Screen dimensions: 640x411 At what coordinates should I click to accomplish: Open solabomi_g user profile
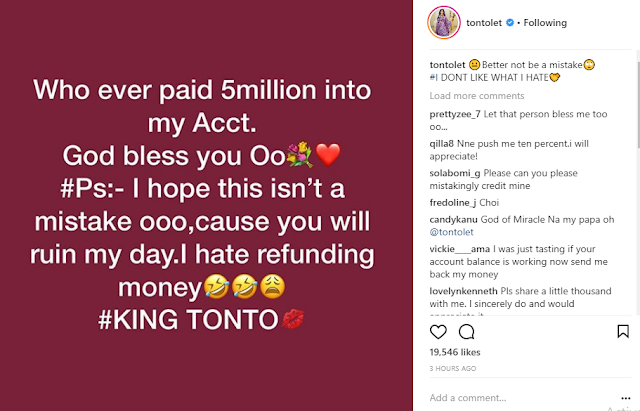pyautogui.click(x=455, y=173)
